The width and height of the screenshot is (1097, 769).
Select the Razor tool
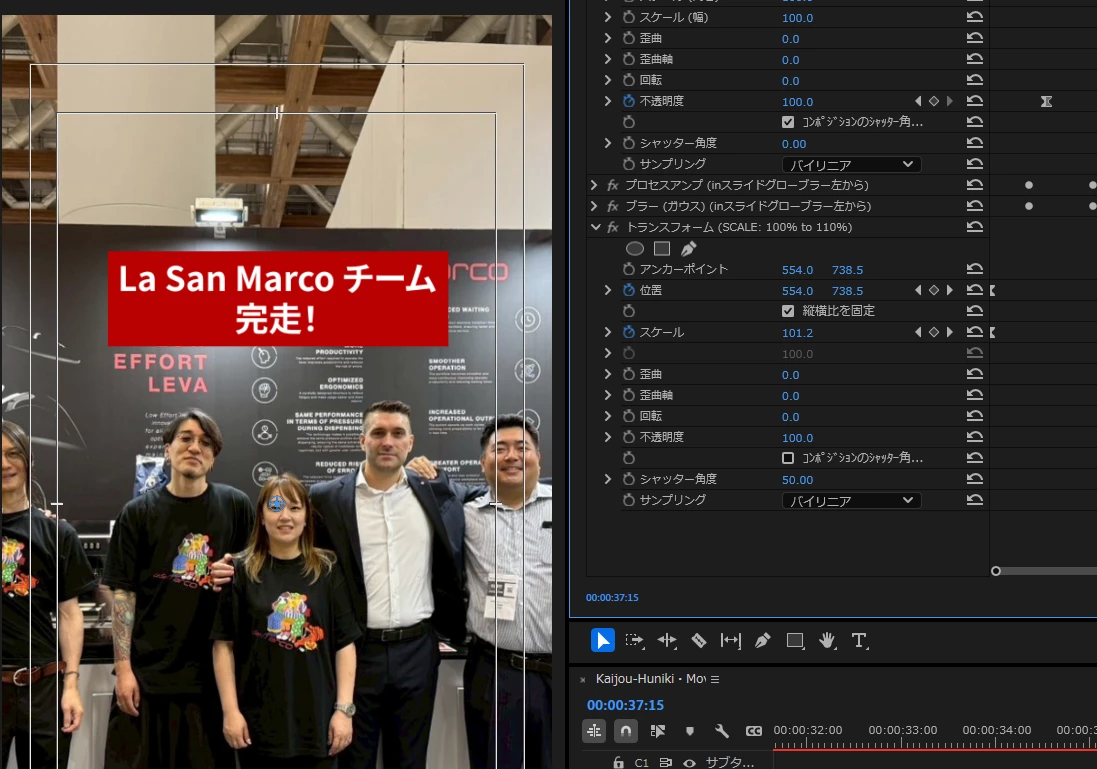coord(699,640)
